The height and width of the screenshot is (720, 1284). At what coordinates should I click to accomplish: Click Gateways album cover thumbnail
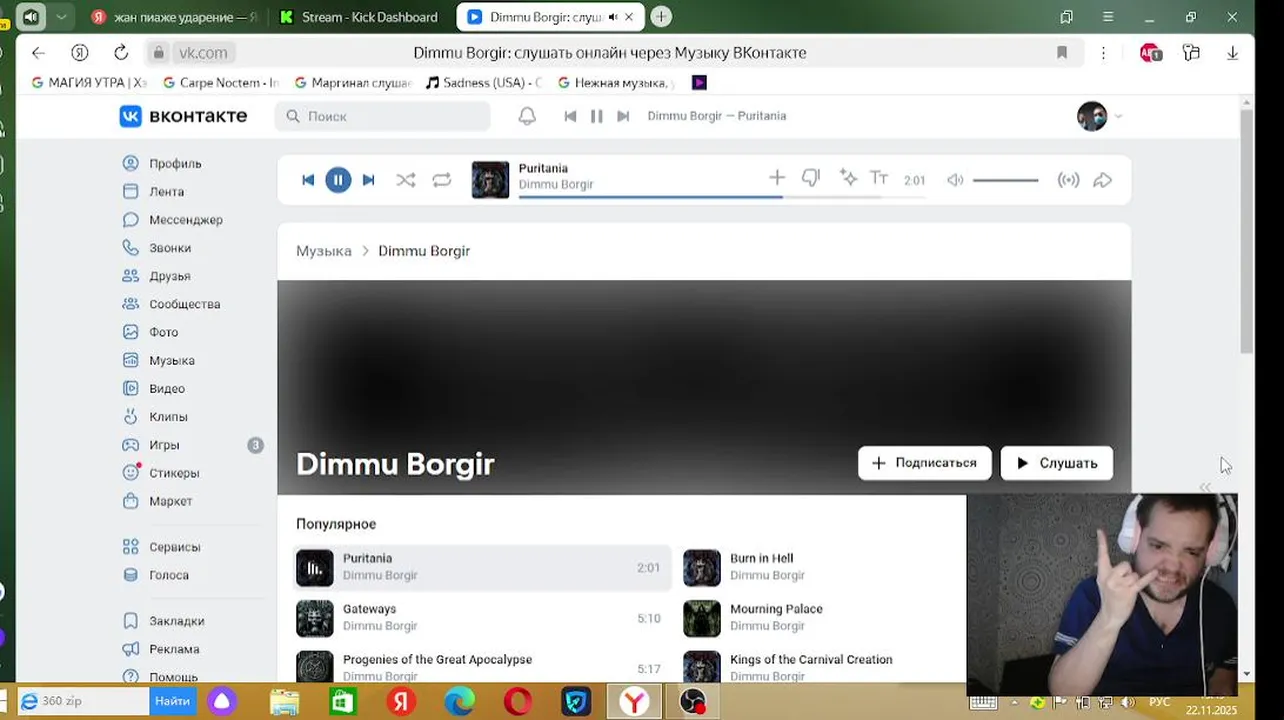pyautogui.click(x=315, y=618)
